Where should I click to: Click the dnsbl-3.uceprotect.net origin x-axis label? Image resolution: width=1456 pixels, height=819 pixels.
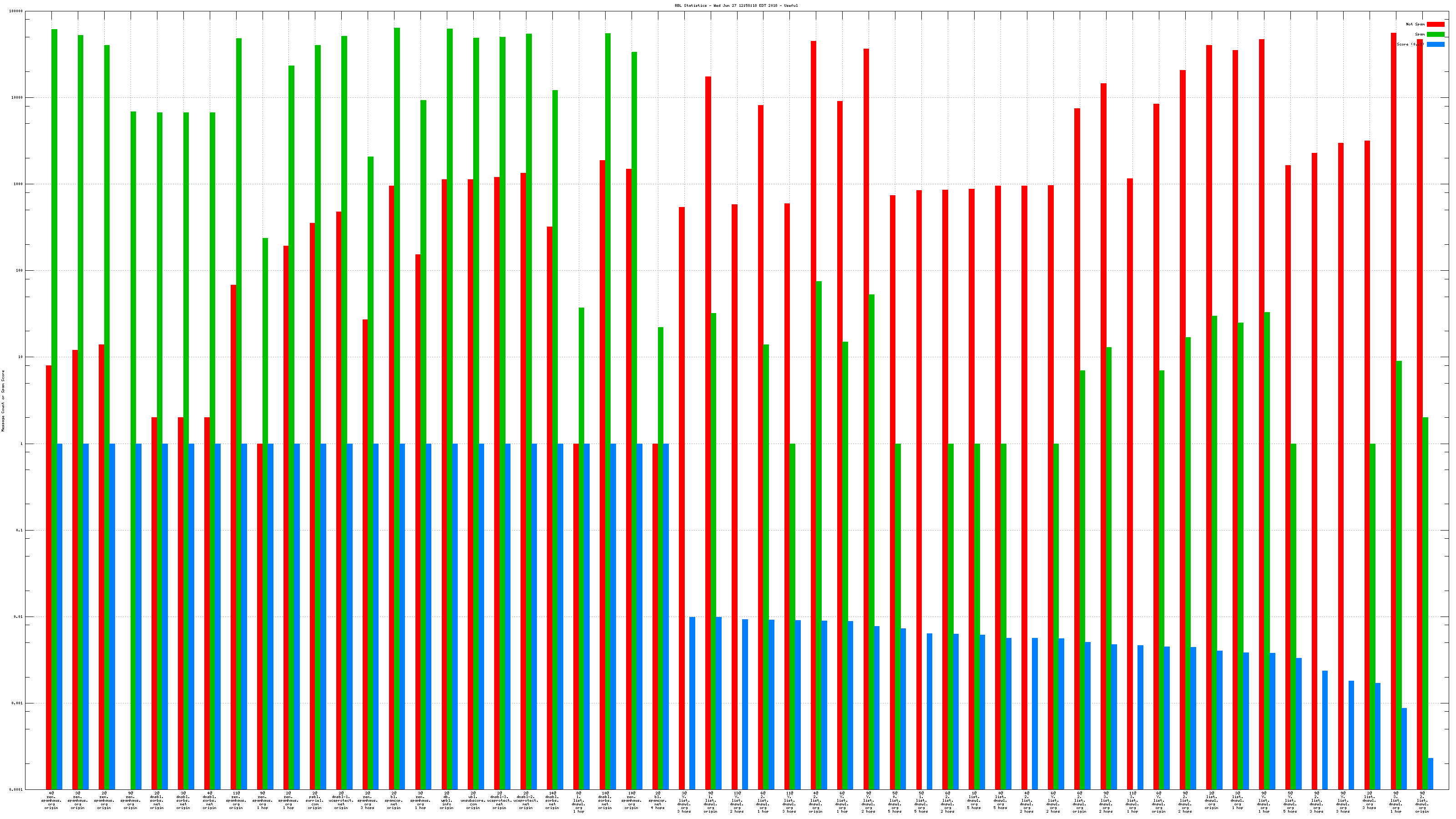[x=499, y=800]
